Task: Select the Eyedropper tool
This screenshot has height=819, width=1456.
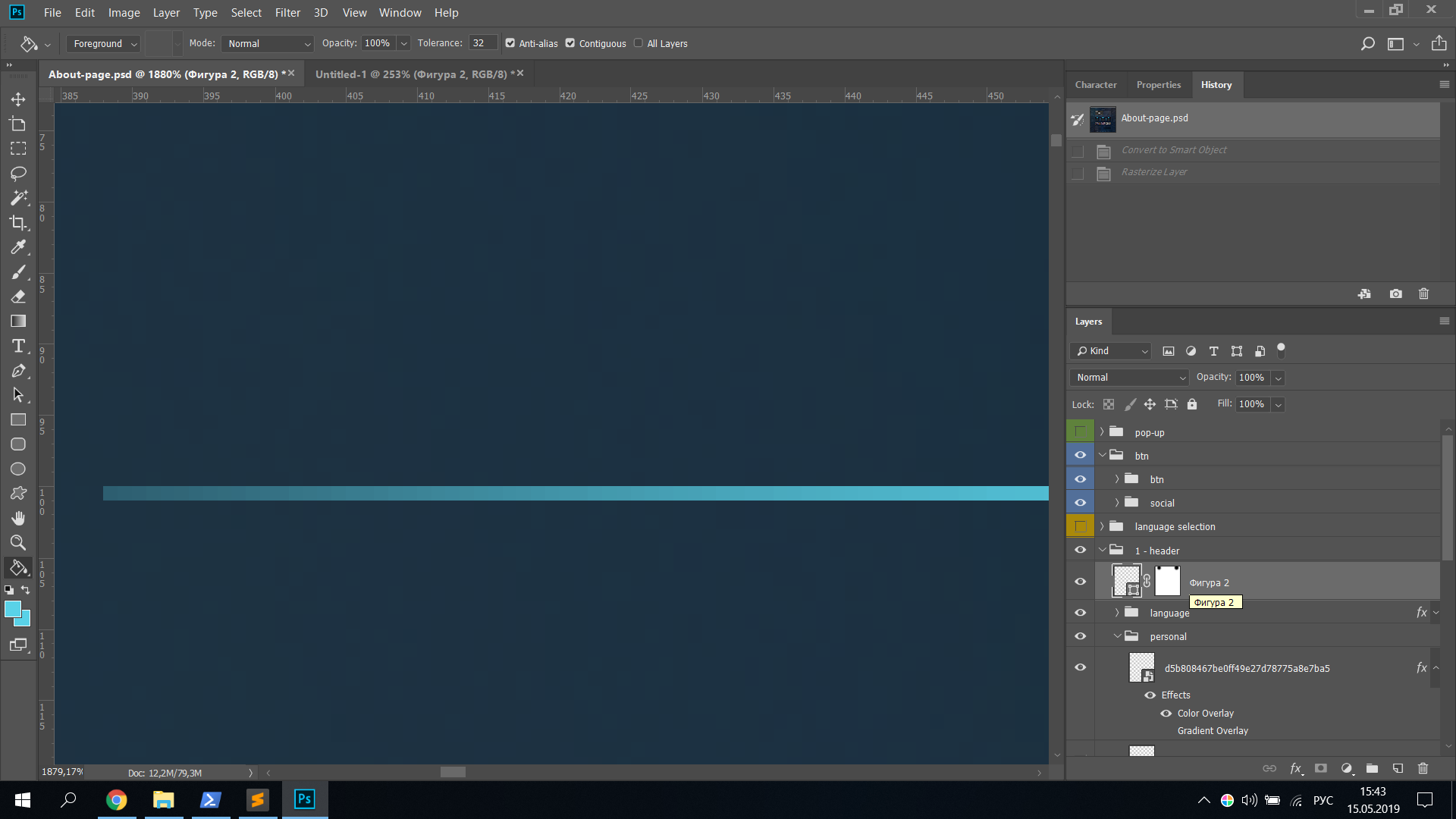Action: click(x=18, y=247)
